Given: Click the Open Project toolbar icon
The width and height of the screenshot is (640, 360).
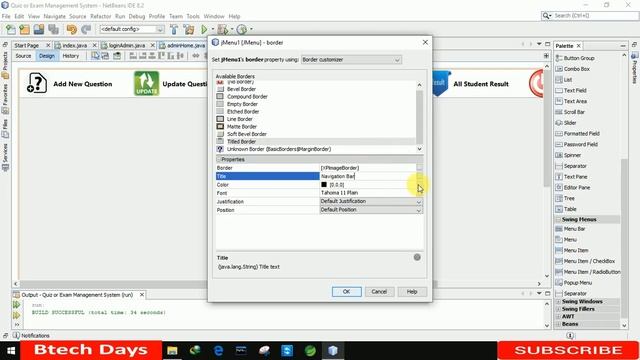Looking at the screenshot, I should [x=39, y=29].
